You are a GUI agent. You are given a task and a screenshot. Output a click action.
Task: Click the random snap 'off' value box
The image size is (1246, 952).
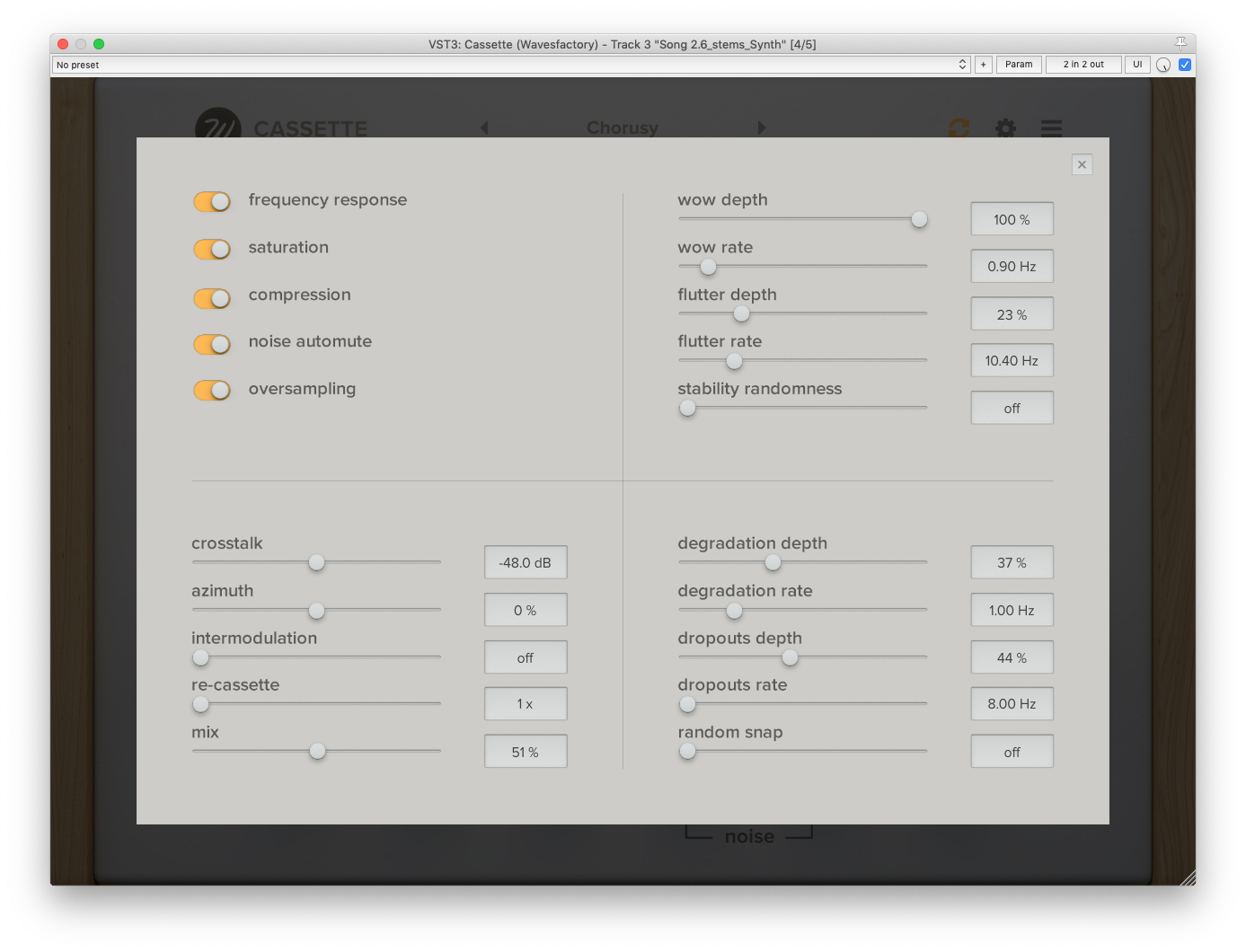(1012, 752)
